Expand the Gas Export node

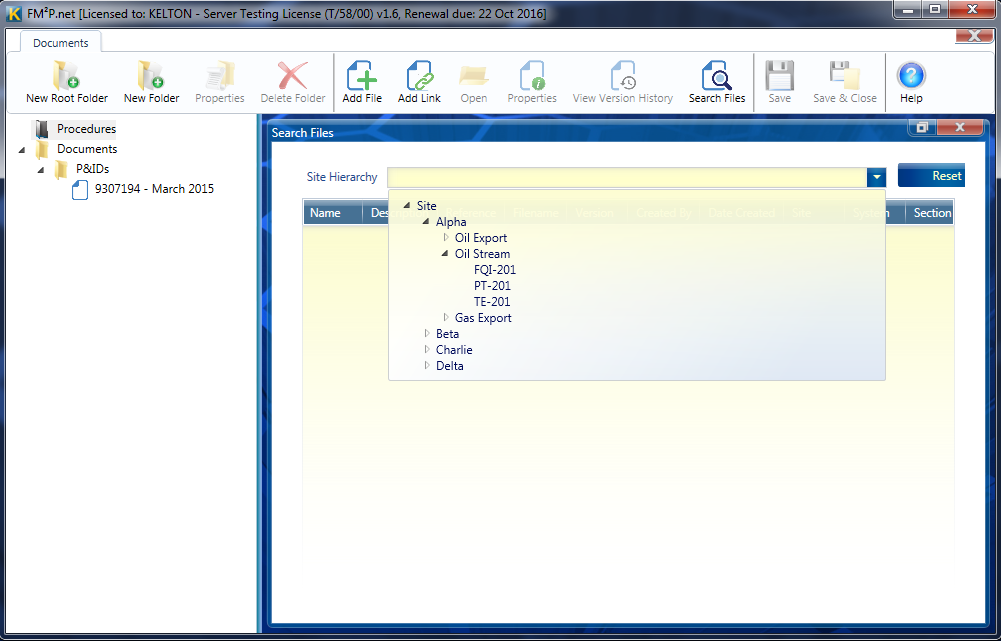click(x=446, y=317)
